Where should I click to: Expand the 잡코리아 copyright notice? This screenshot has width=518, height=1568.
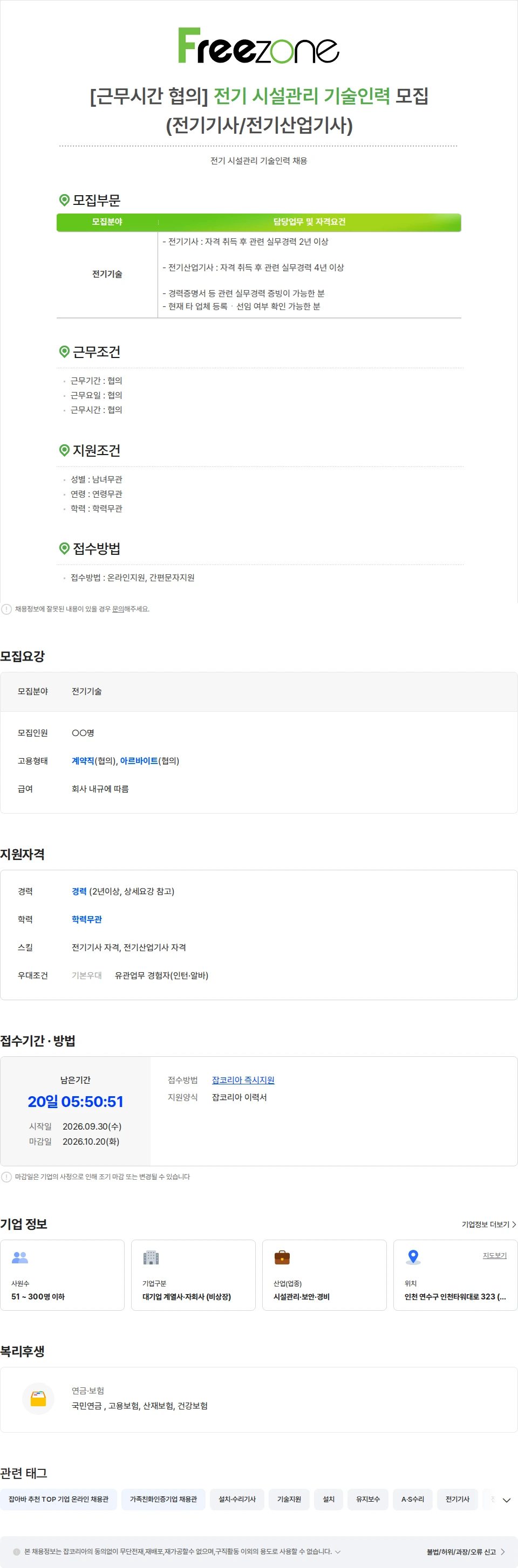pyautogui.click(x=338, y=1552)
